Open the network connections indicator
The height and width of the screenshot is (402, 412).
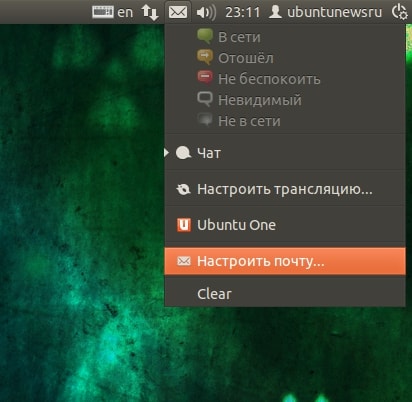tap(150, 12)
